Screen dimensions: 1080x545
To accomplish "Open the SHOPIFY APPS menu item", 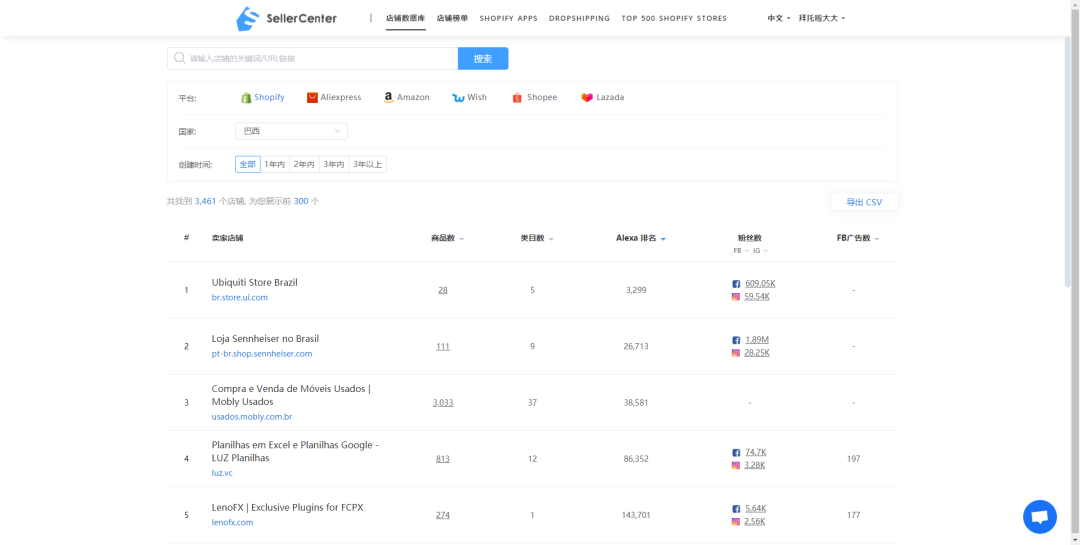I will click(508, 18).
